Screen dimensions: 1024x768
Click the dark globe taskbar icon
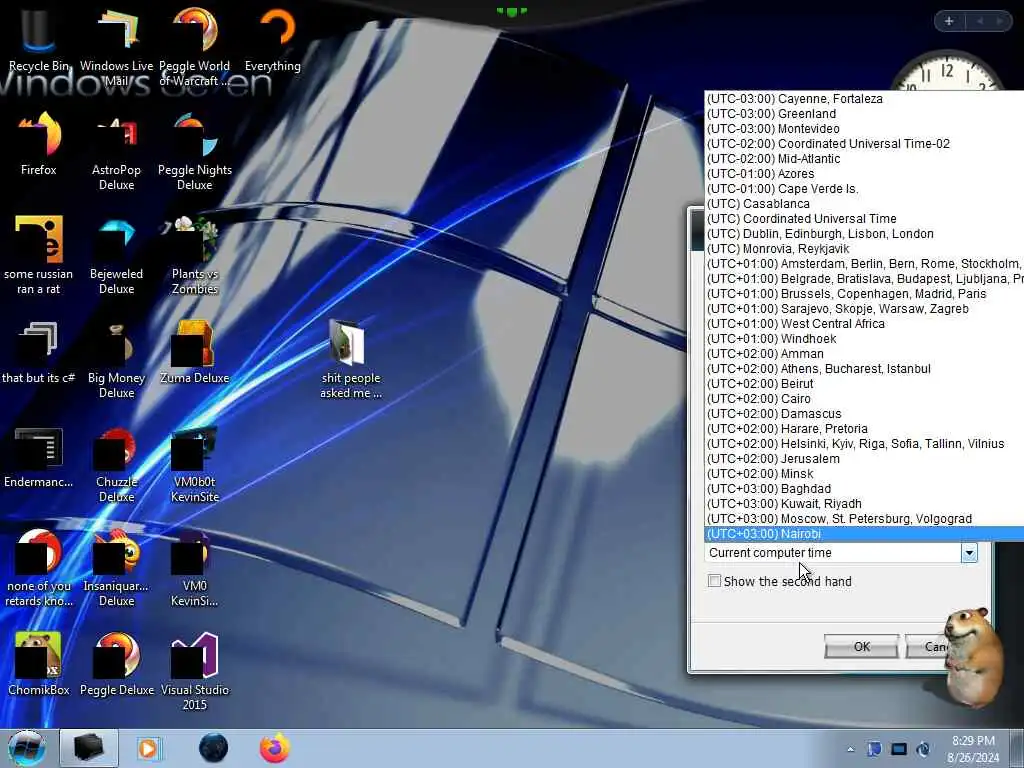point(213,748)
